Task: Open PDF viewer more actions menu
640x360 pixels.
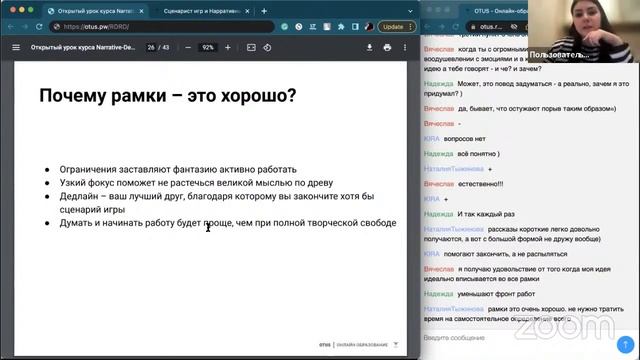Action: [x=404, y=47]
